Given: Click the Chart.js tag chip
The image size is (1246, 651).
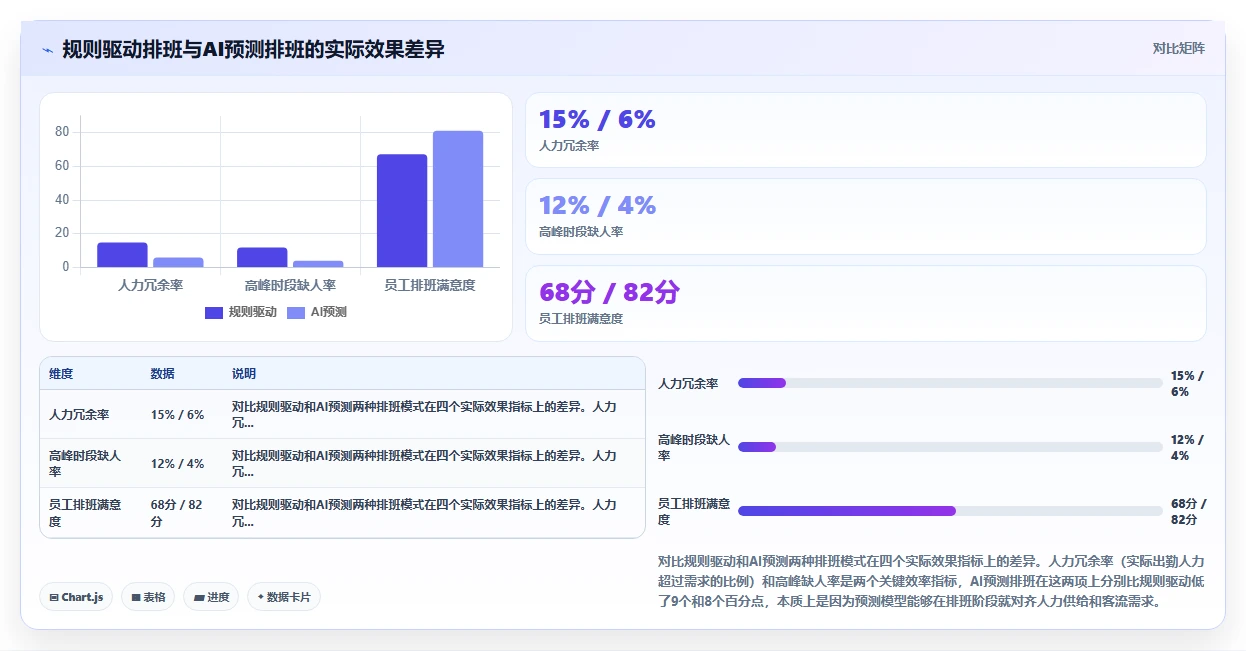Looking at the screenshot, I should (77, 597).
